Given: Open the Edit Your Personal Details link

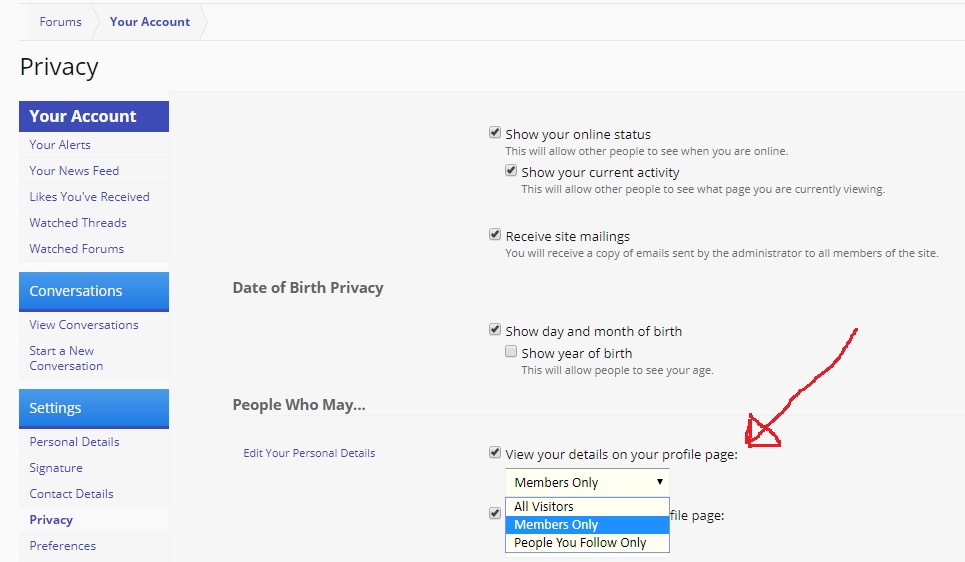Looking at the screenshot, I should (309, 453).
